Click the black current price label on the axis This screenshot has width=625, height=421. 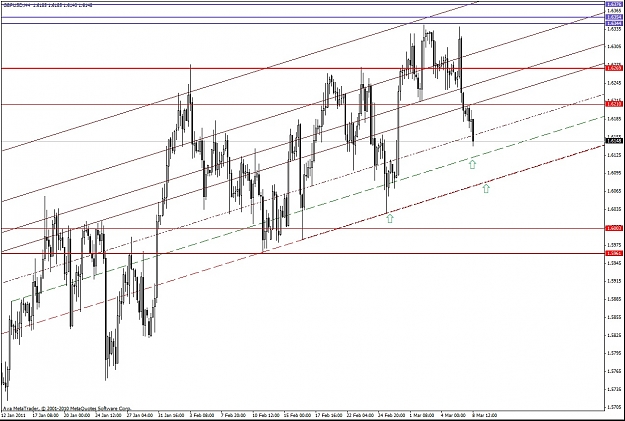(x=612, y=141)
